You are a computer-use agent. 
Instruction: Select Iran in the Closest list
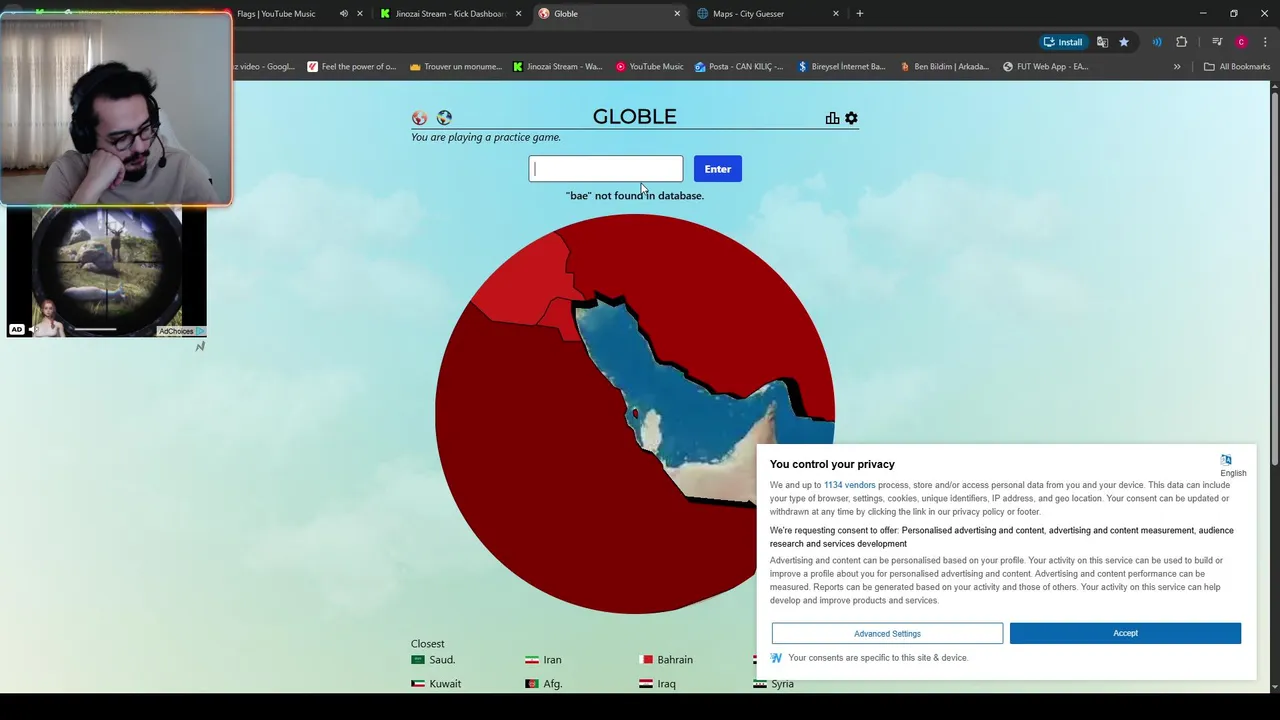point(543,660)
